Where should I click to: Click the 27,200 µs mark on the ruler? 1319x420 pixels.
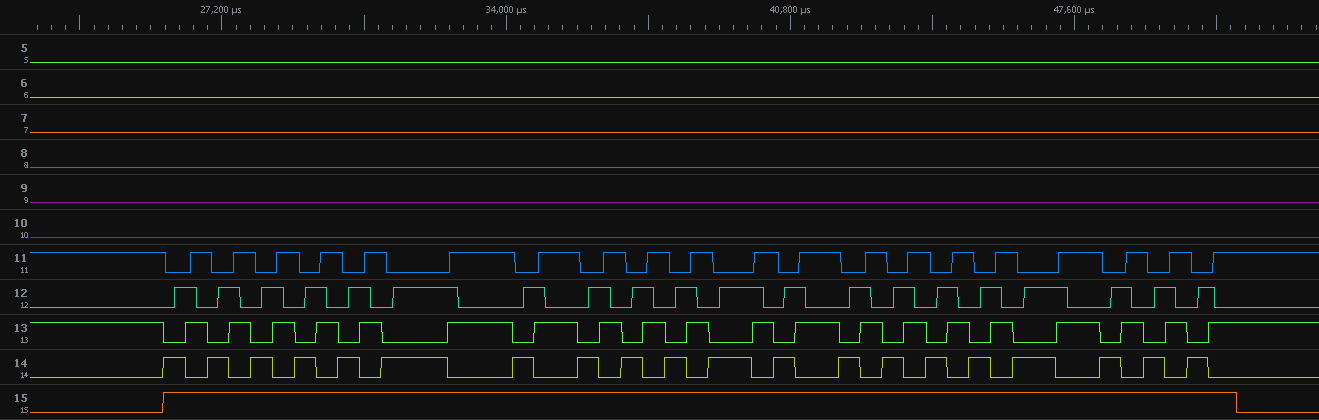(x=221, y=10)
